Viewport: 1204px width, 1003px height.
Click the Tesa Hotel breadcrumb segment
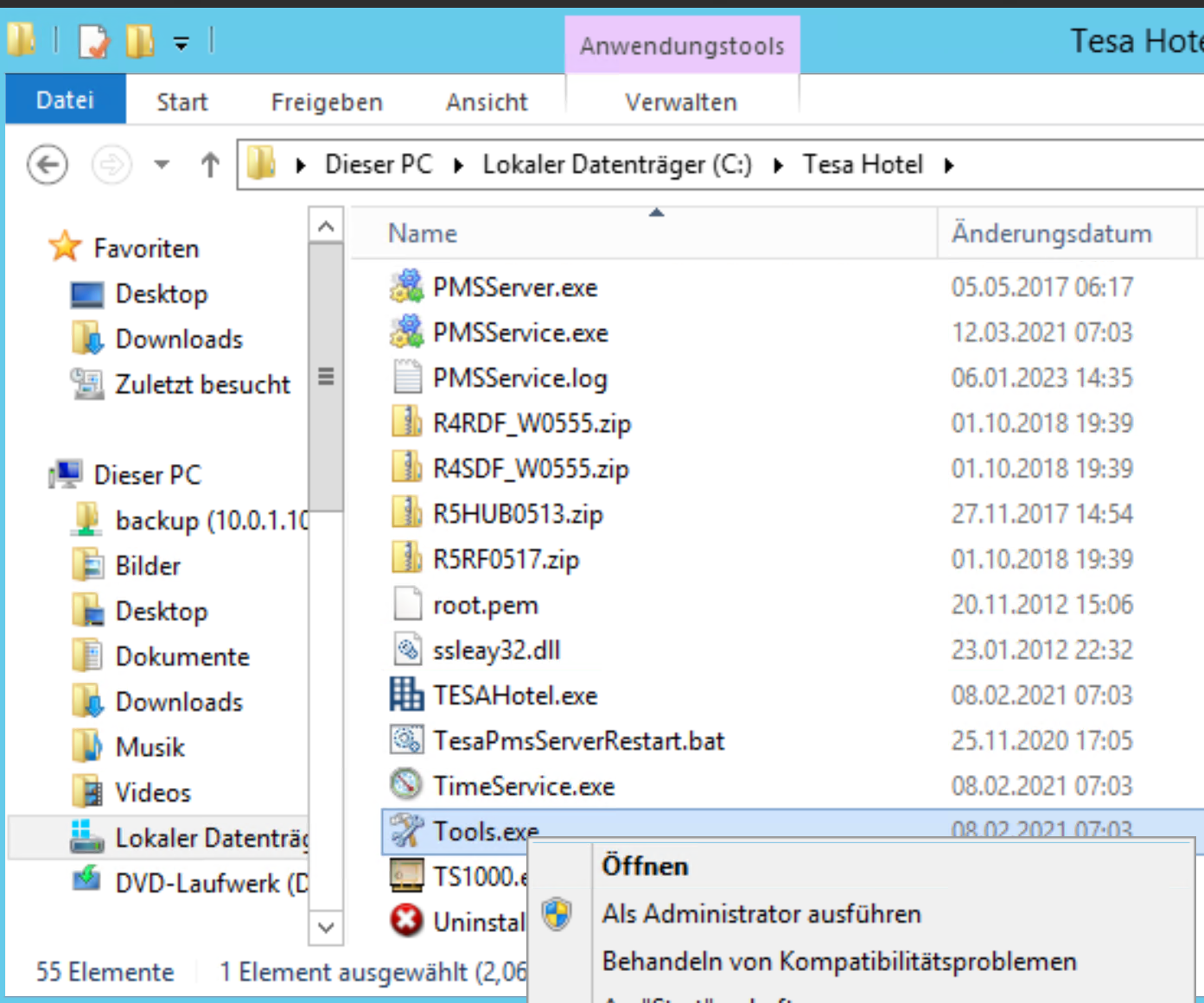(x=863, y=164)
